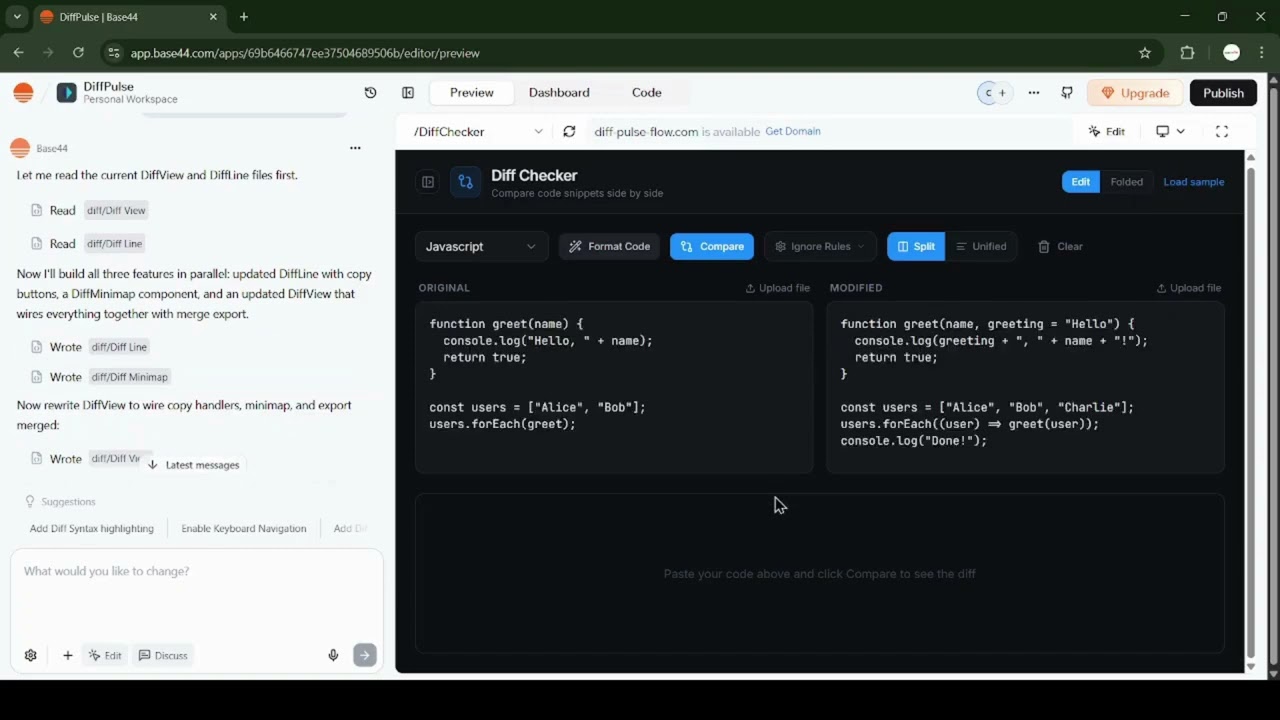Switch to Edit mode in Diff Checker
Image resolution: width=1280 pixels, height=720 pixels.
(1081, 182)
